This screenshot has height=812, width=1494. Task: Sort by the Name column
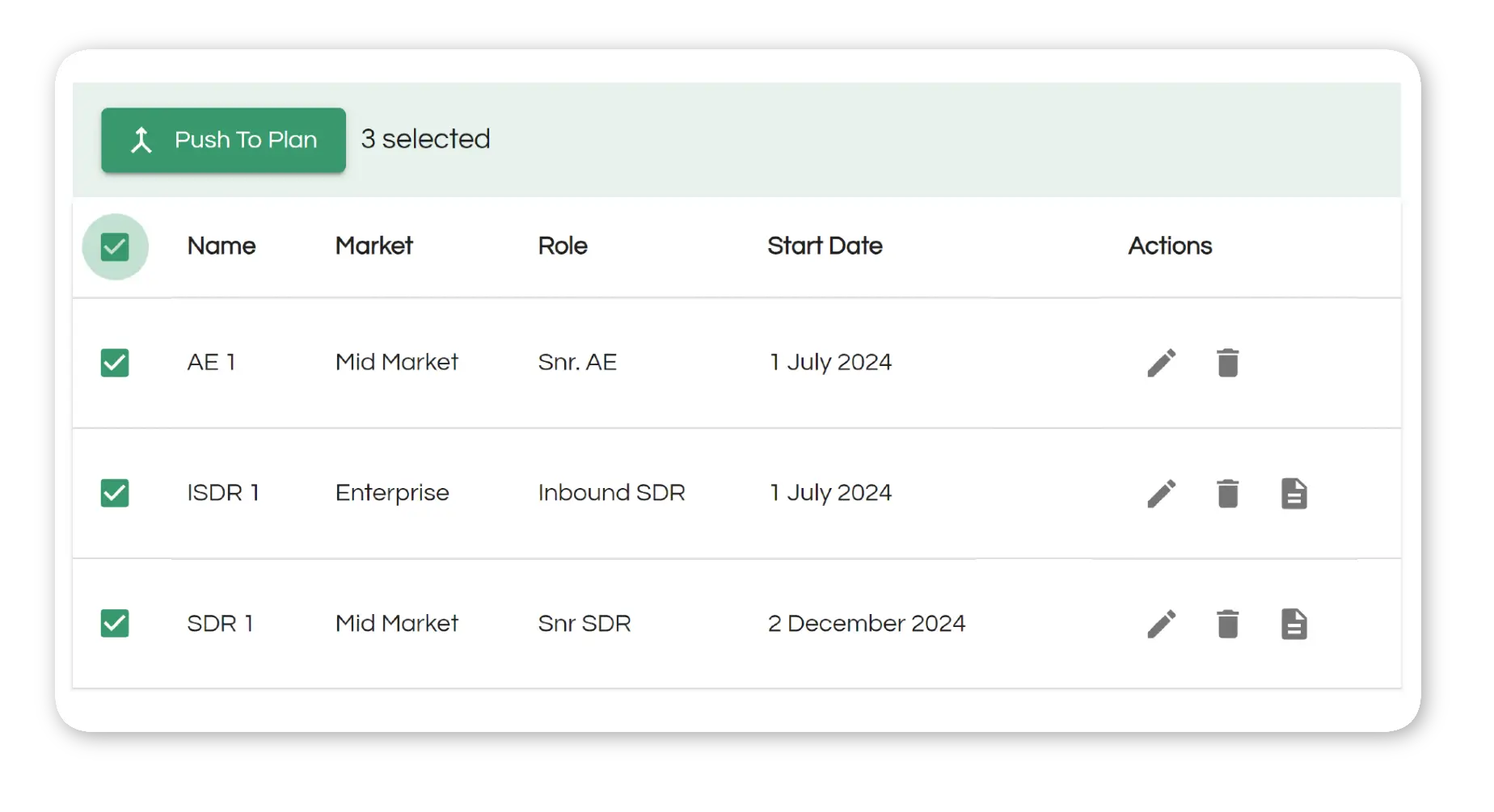coord(222,246)
